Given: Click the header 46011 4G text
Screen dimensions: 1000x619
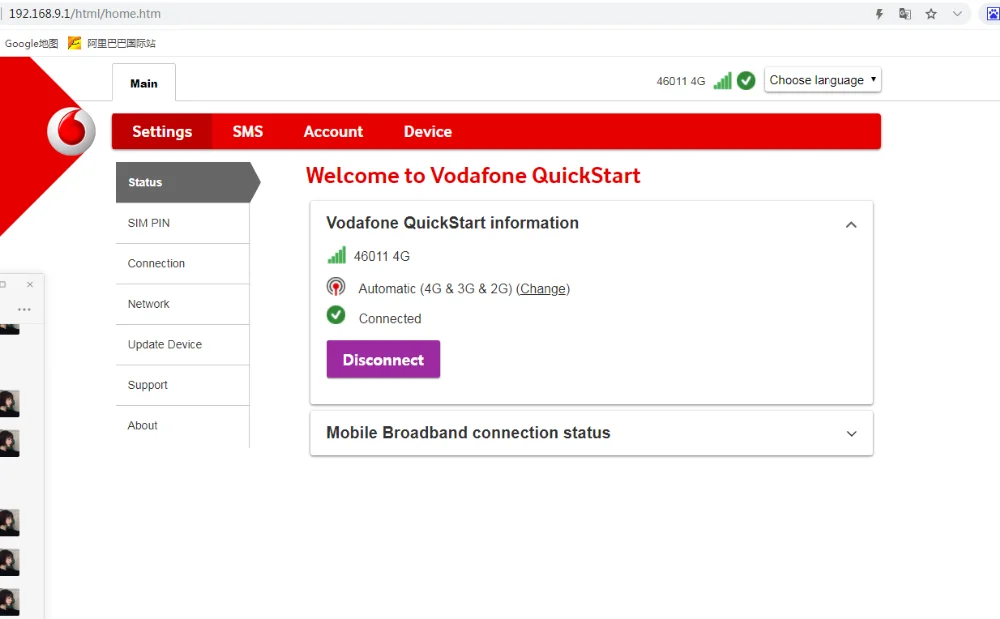Looking at the screenshot, I should point(680,81).
